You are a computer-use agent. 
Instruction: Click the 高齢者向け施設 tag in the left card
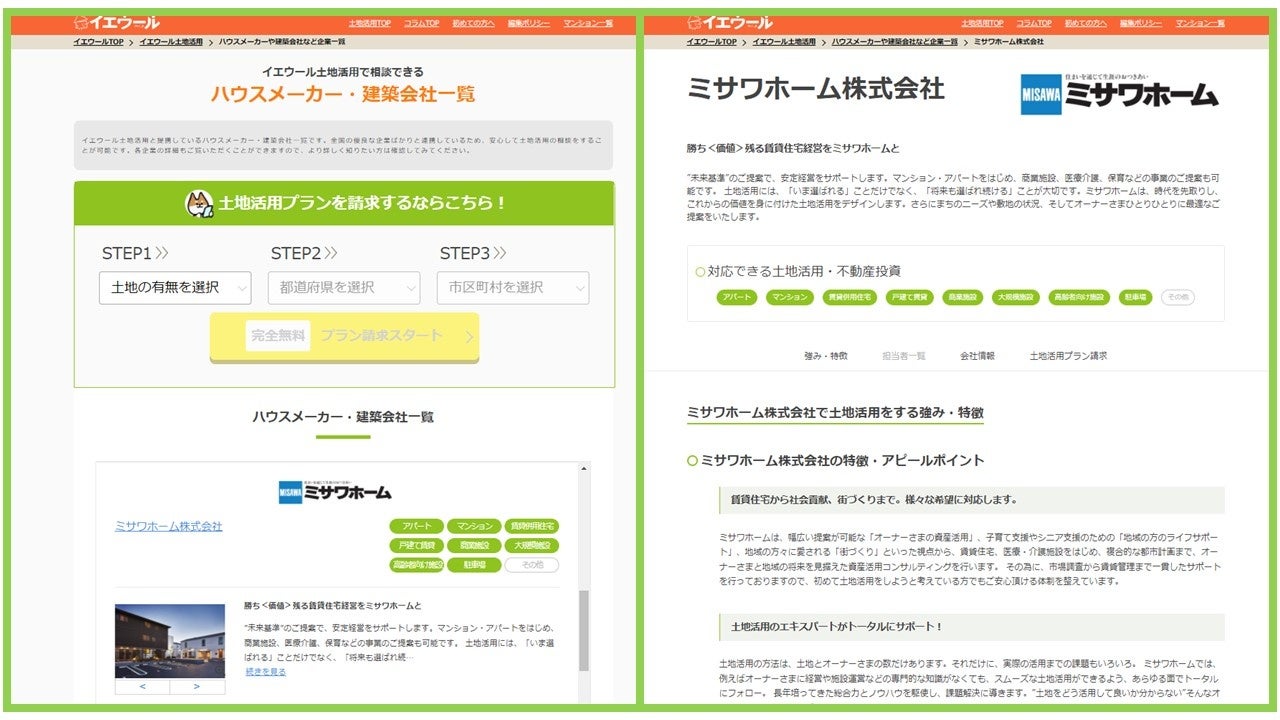click(x=416, y=565)
